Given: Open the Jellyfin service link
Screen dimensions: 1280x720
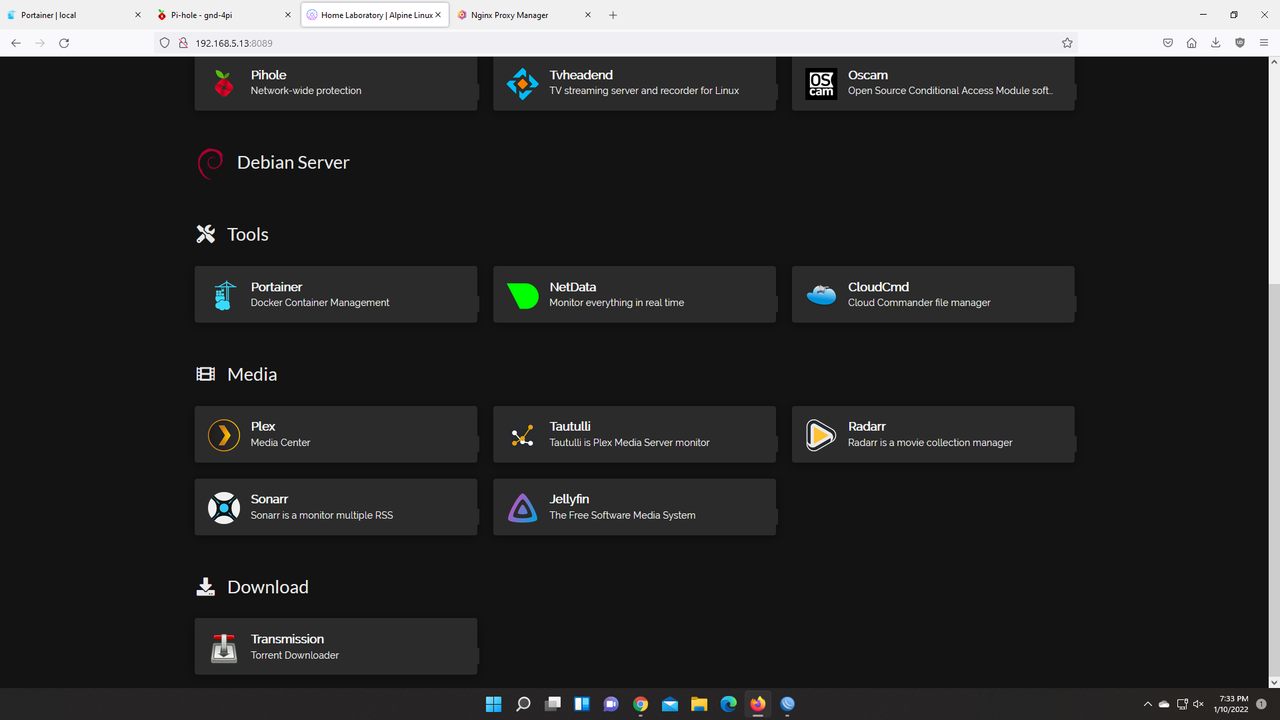Looking at the screenshot, I should [634, 507].
